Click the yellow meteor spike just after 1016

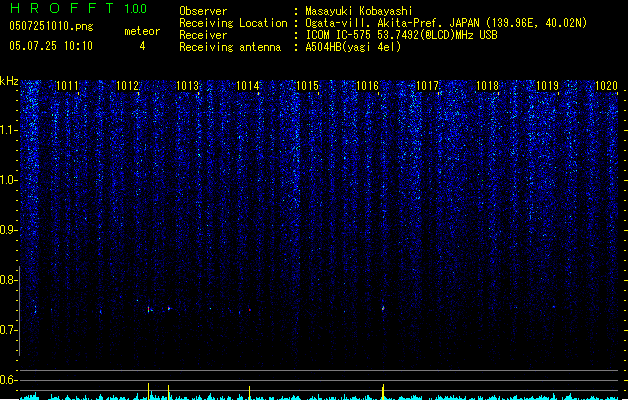[383, 392]
